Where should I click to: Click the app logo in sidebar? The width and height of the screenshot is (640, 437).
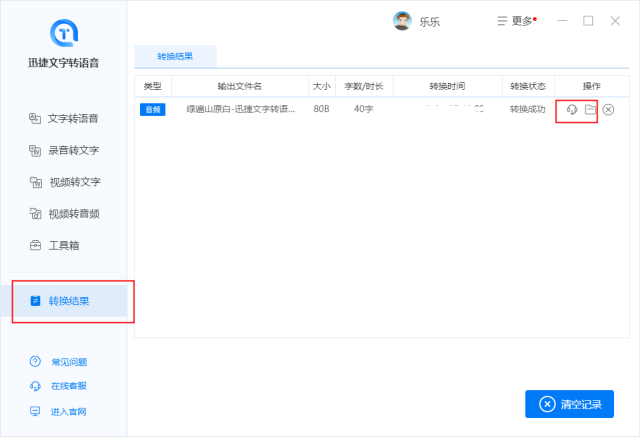(63, 33)
